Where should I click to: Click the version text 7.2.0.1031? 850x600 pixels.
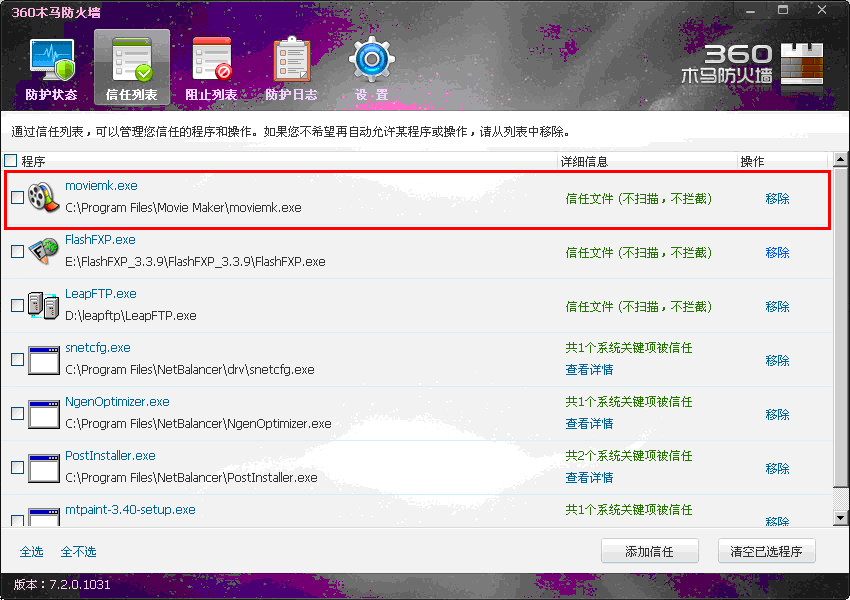[x=80, y=584]
